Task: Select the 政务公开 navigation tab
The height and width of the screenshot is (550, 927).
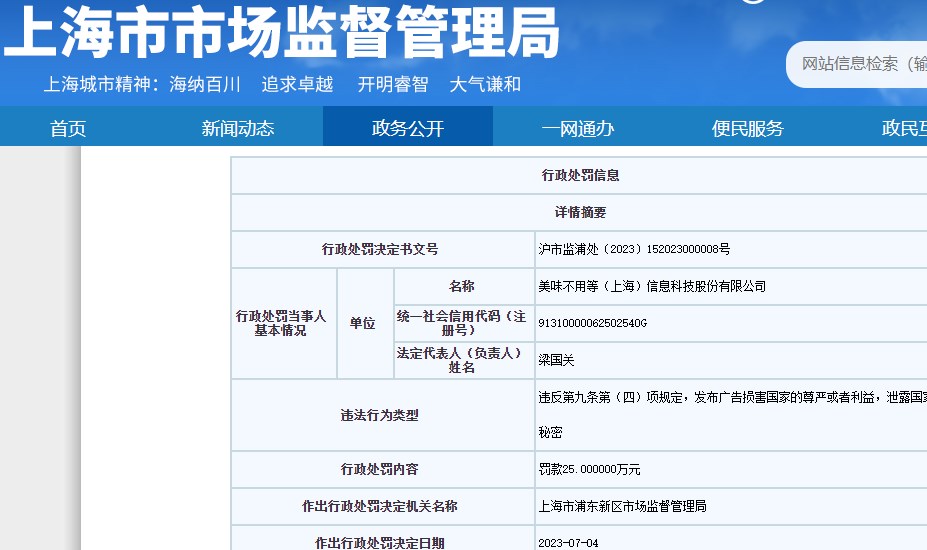Action: click(408, 127)
